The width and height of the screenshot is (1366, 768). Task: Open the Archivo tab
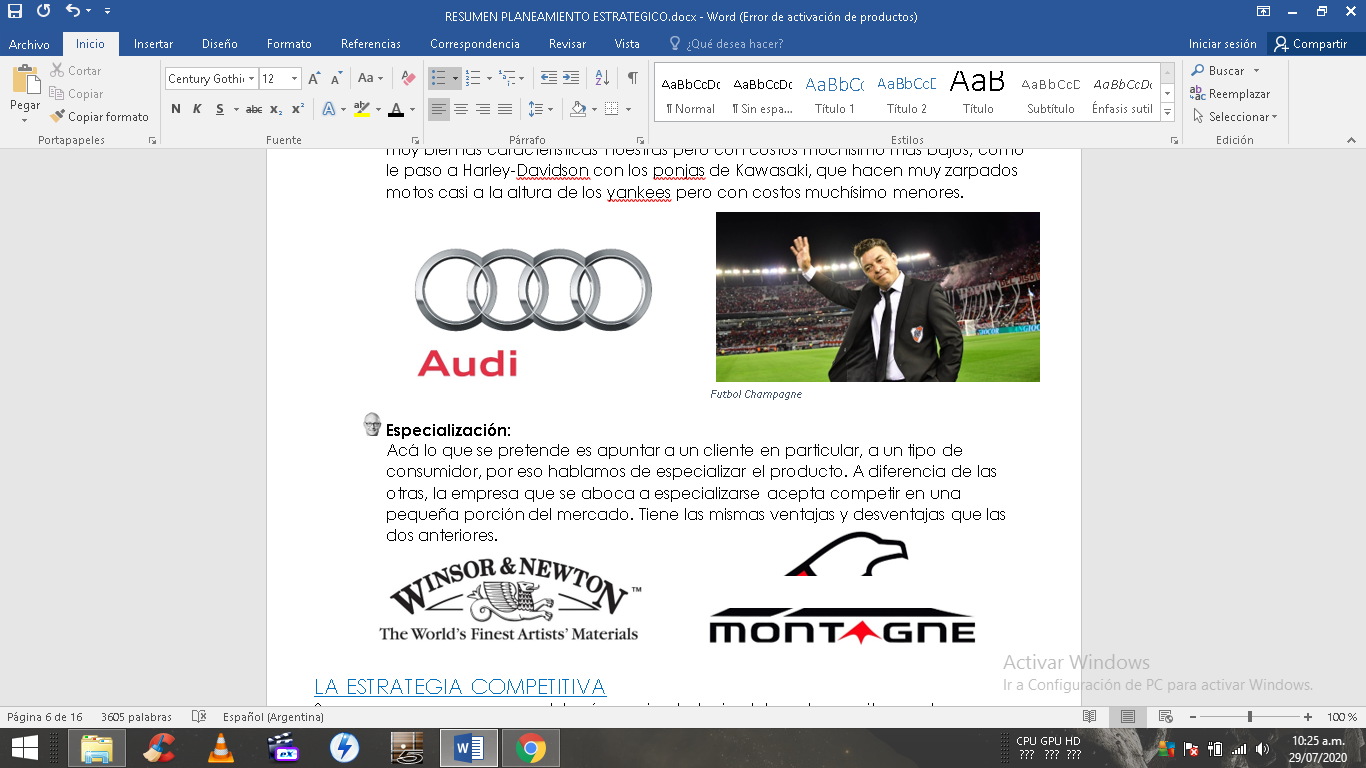29,44
